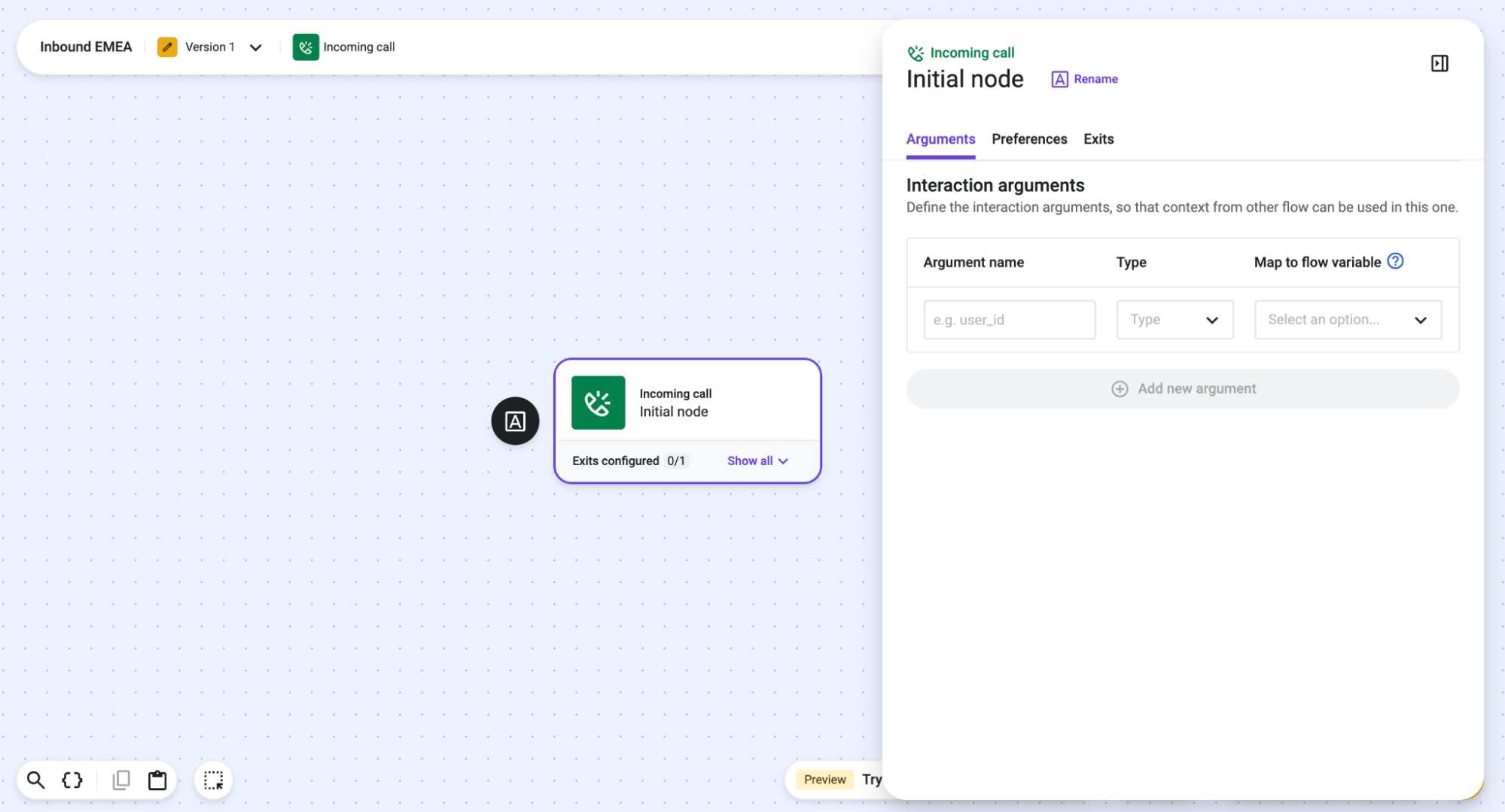Click the Interaction arguments heading
Viewport: 1505px width, 812px height.
click(x=995, y=185)
